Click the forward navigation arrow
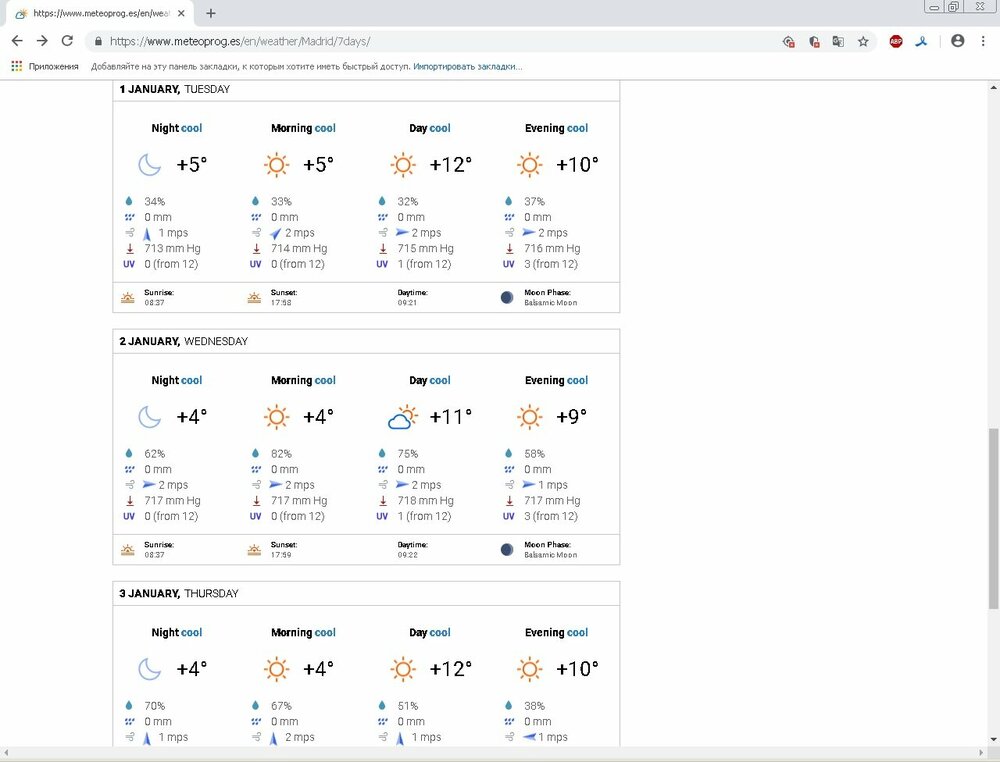The height and width of the screenshot is (762, 1000). tap(42, 41)
